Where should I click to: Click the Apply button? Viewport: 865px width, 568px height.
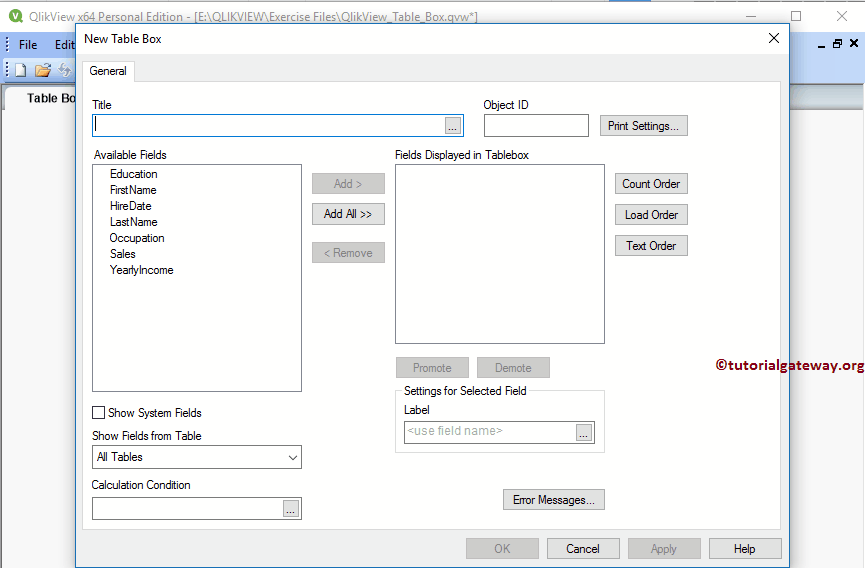(664, 549)
